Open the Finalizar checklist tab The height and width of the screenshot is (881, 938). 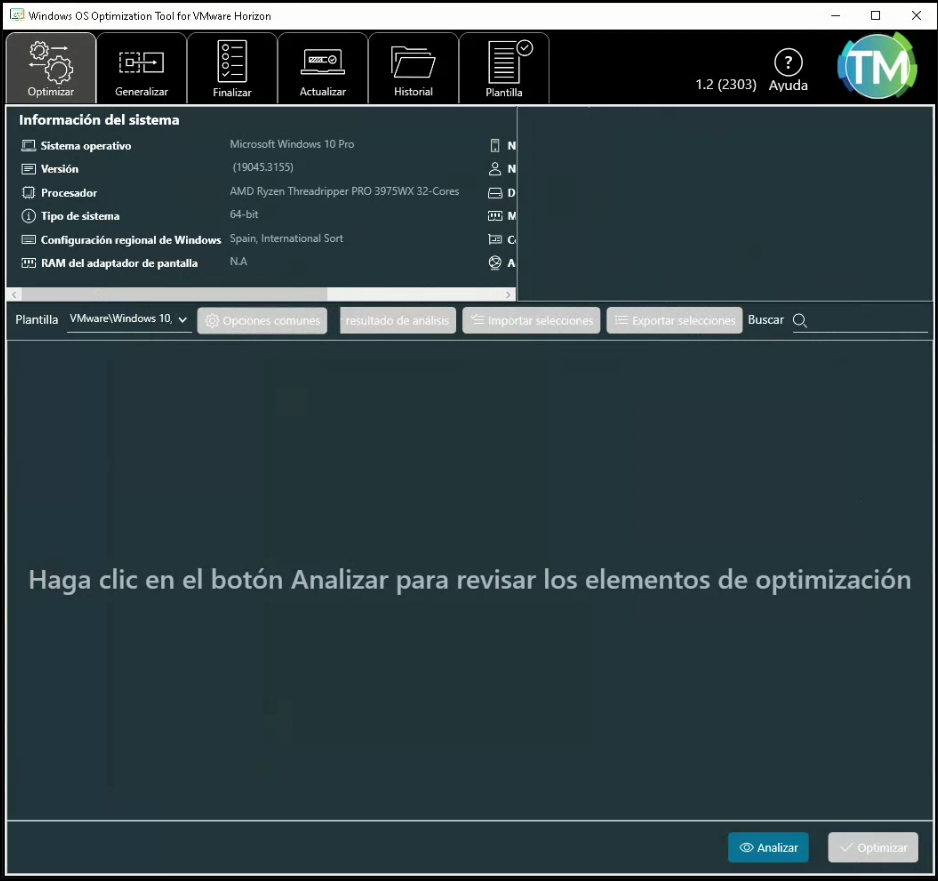coord(232,68)
